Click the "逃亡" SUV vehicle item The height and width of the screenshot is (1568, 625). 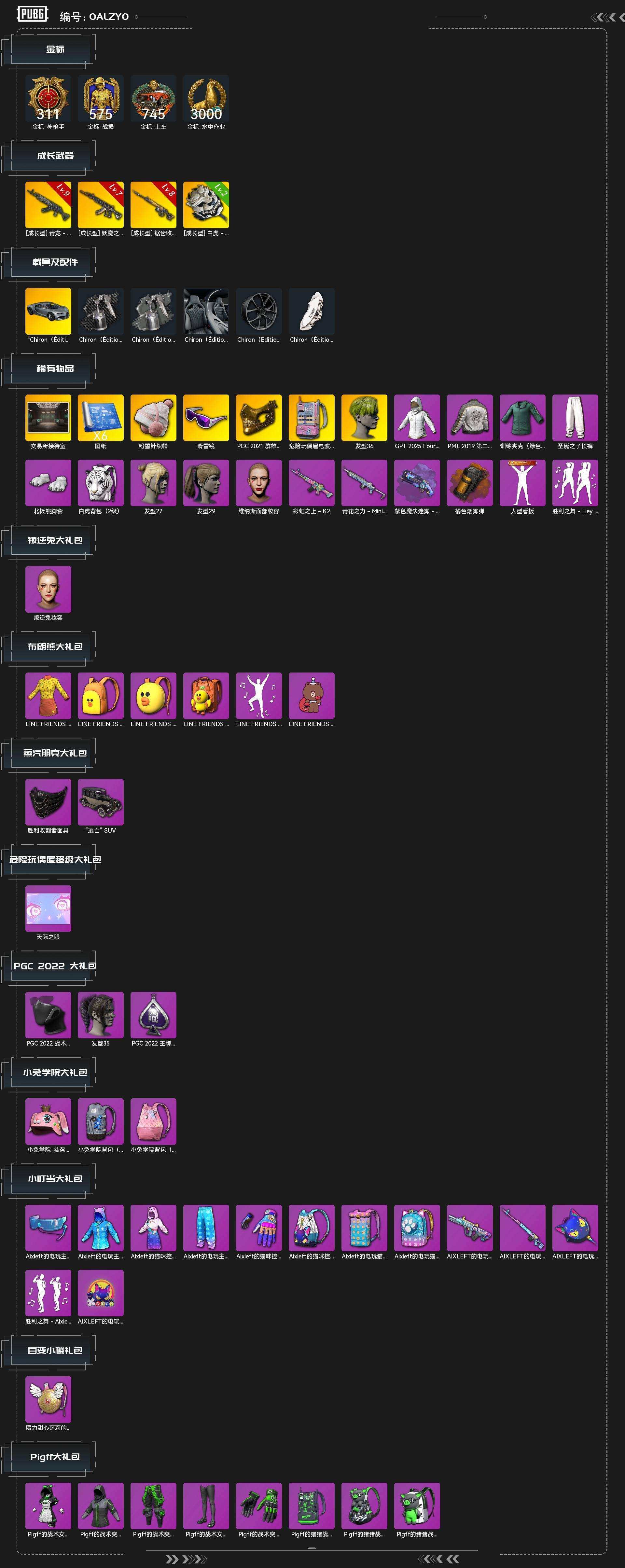pos(100,802)
